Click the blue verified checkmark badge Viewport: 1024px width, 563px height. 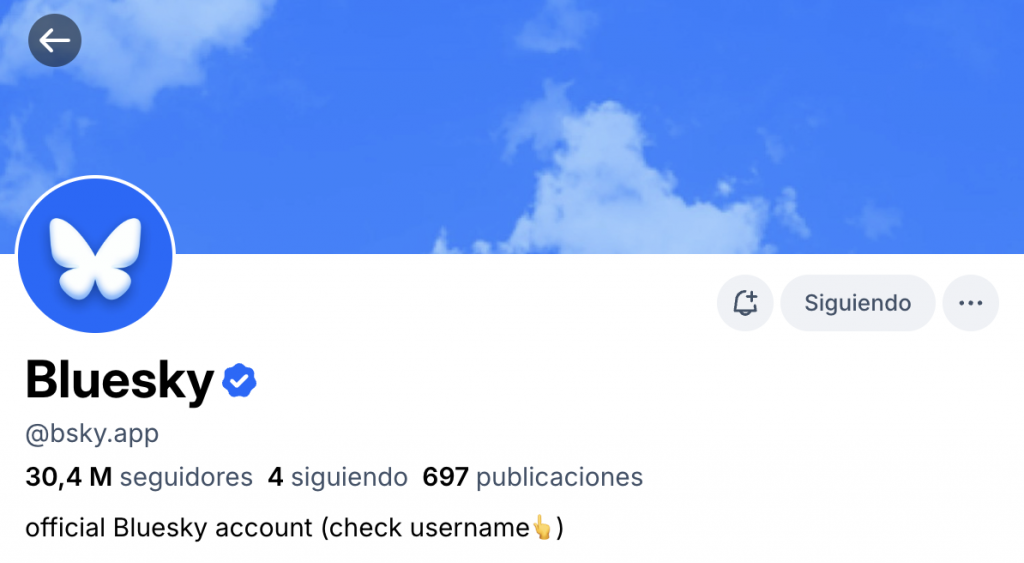tap(239, 381)
